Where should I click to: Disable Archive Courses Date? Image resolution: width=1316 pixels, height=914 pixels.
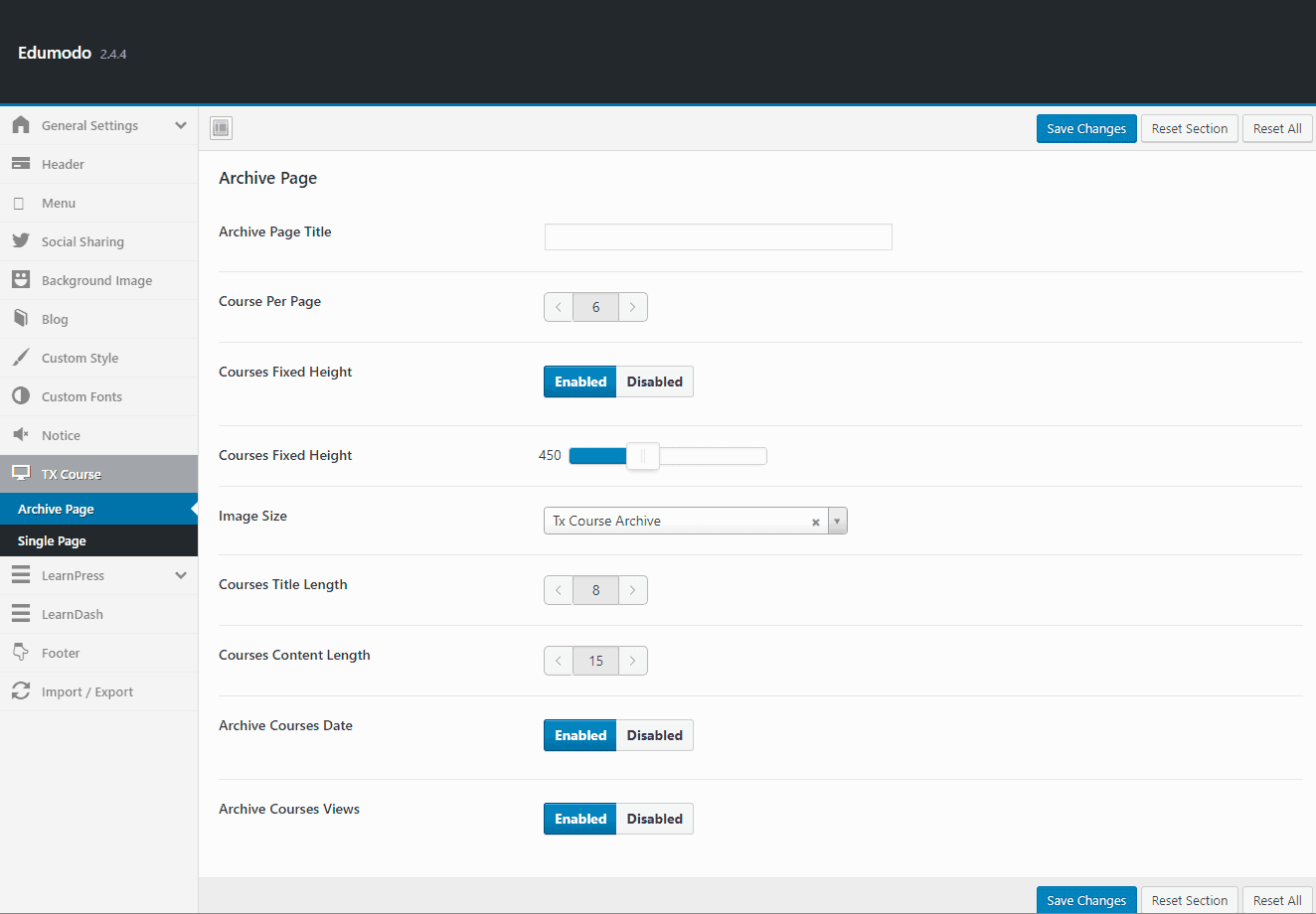[x=654, y=734]
